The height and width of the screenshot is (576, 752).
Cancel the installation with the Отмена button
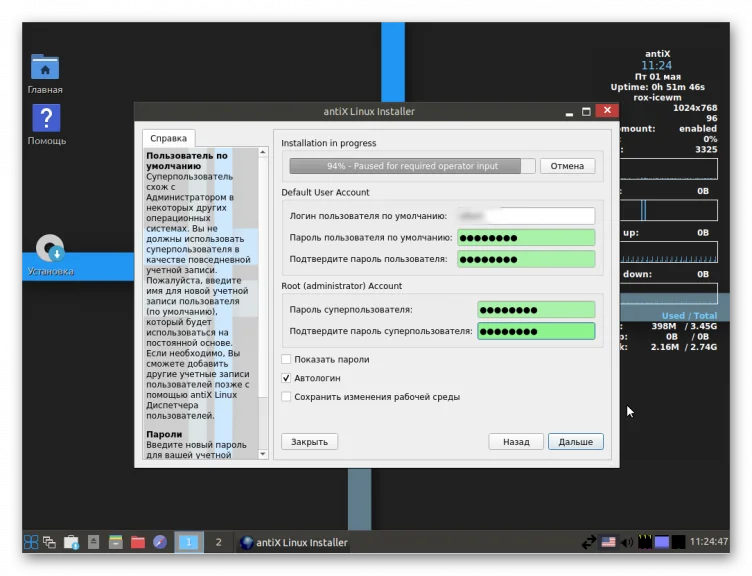coord(567,166)
